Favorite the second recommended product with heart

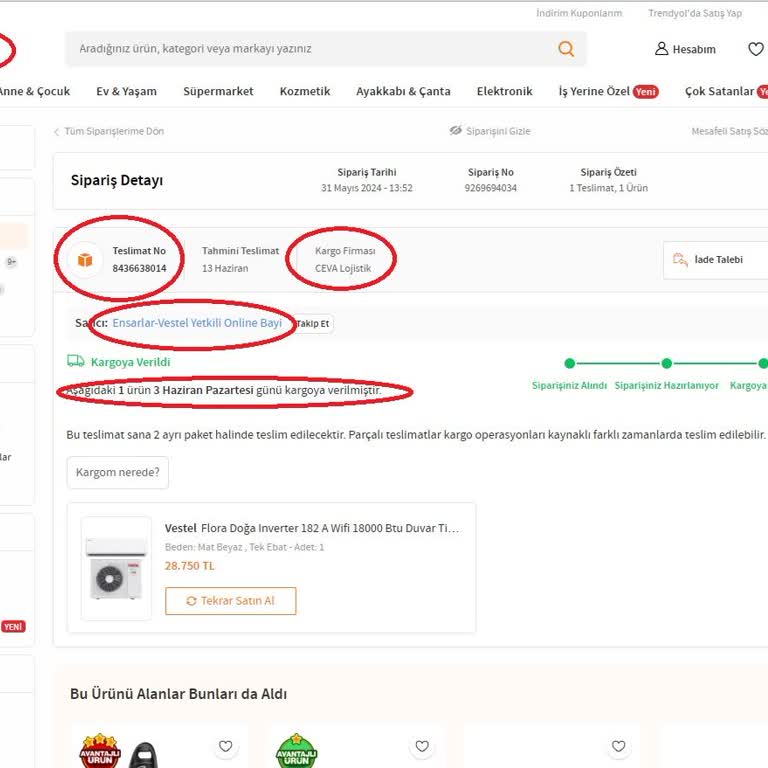[422, 746]
